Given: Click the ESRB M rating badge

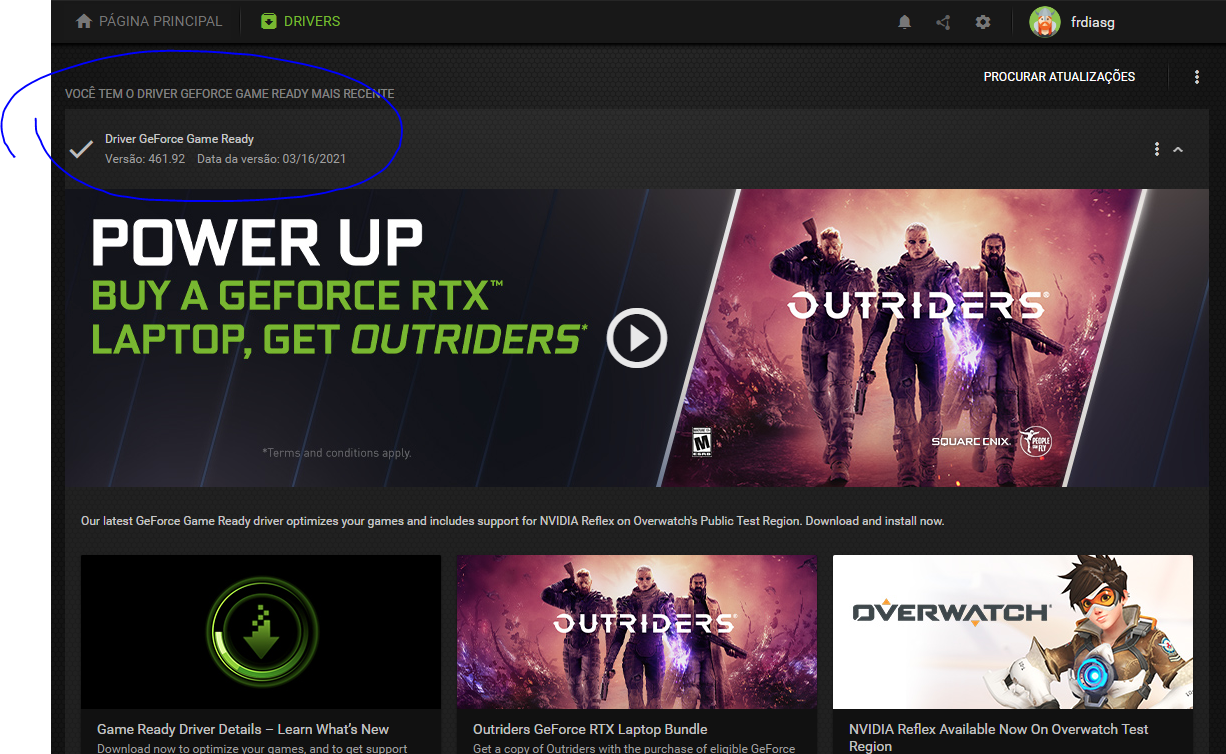Looking at the screenshot, I should 703,441.
